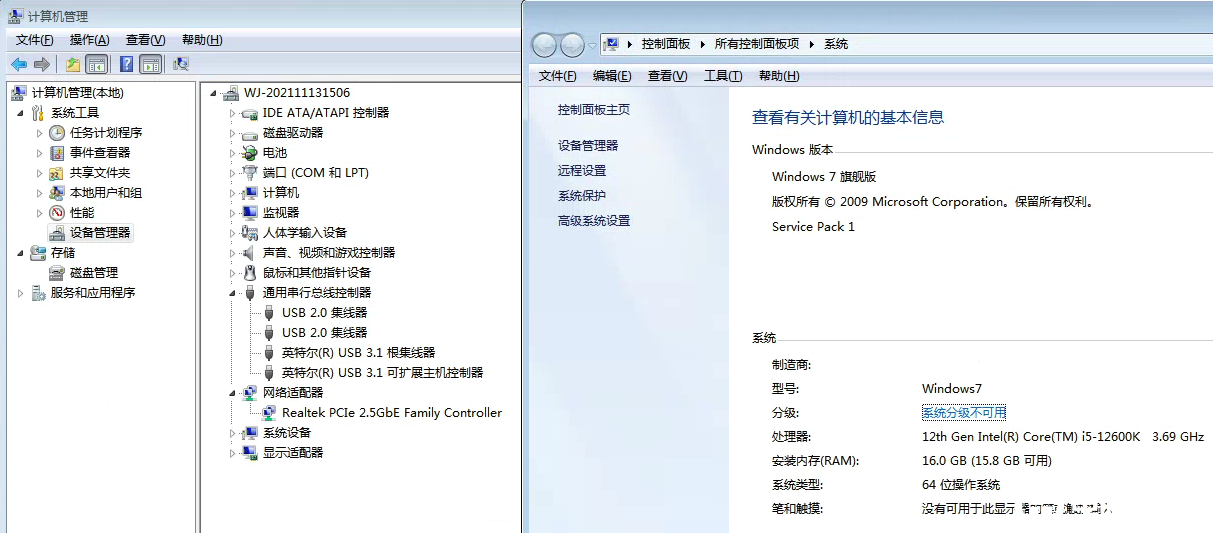
Task: Select Realtek PCIe 2.5GbE Family Controller
Action: pyautogui.click(x=392, y=413)
